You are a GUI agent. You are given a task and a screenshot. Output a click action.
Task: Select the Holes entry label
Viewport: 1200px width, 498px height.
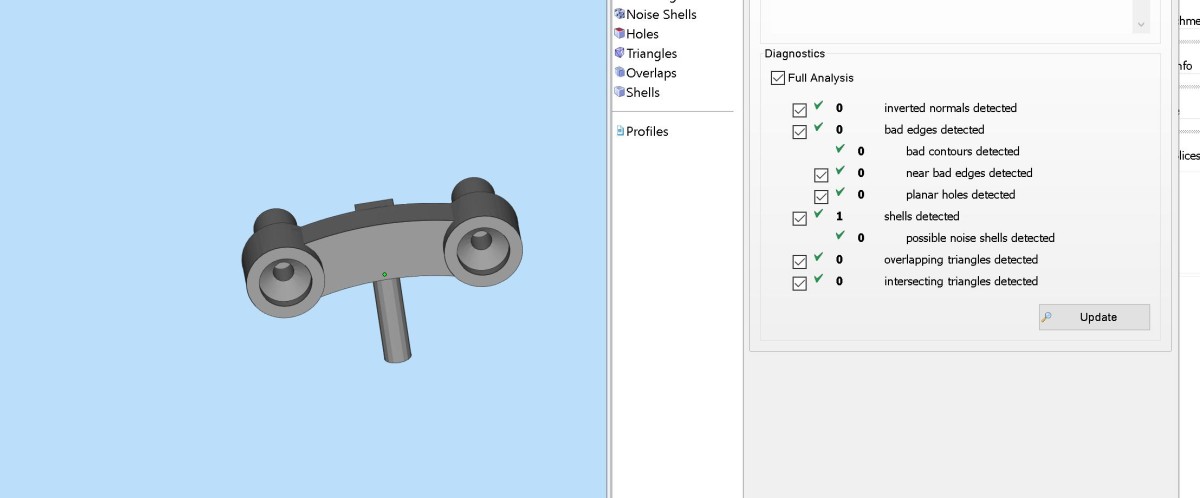(x=642, y=34)
